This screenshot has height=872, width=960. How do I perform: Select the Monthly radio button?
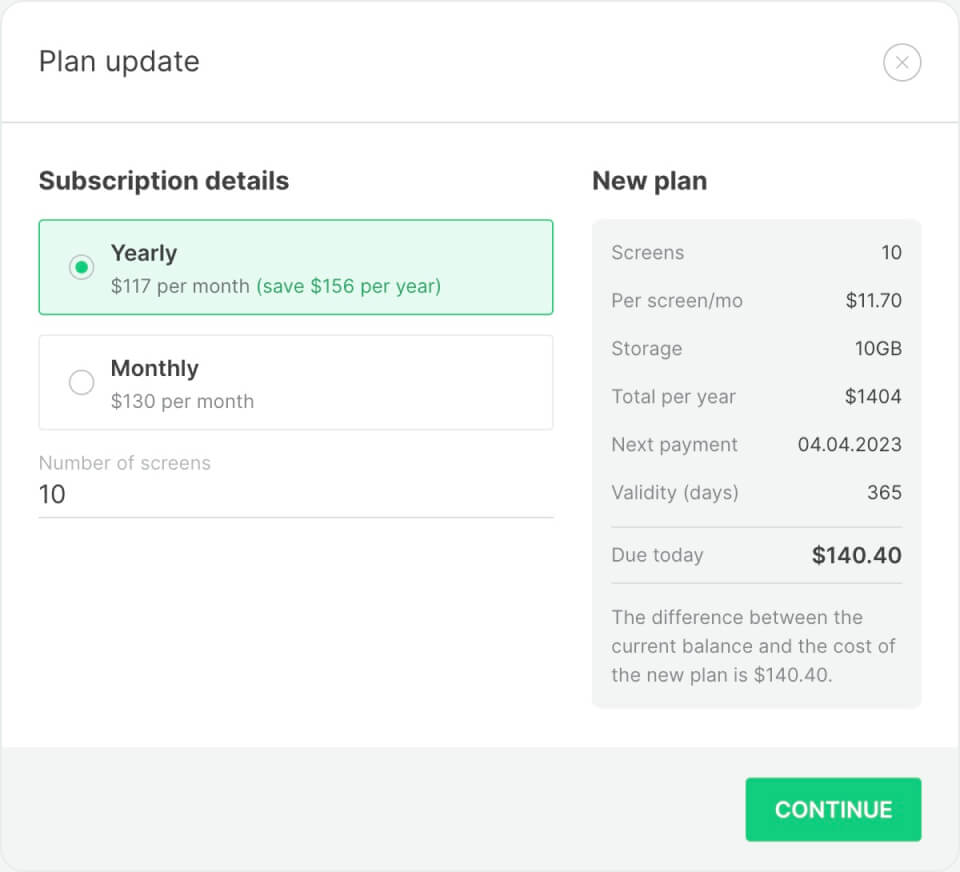(82, 383)
